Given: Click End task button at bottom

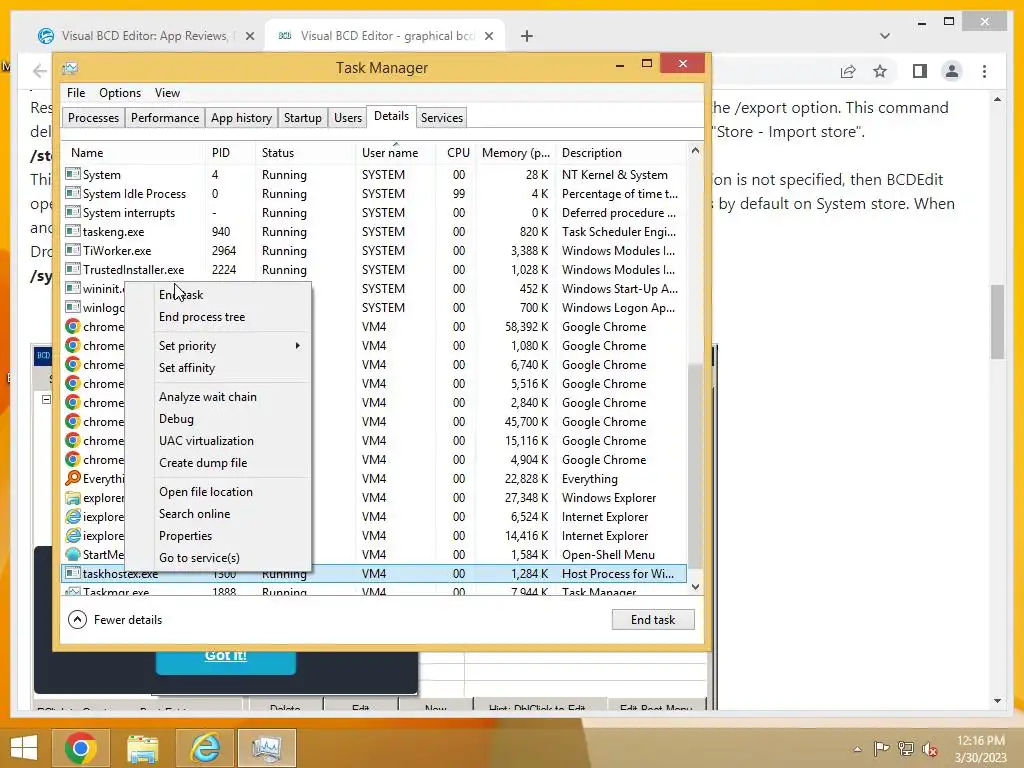Looking at the screenshot, I should pos(652,620).
